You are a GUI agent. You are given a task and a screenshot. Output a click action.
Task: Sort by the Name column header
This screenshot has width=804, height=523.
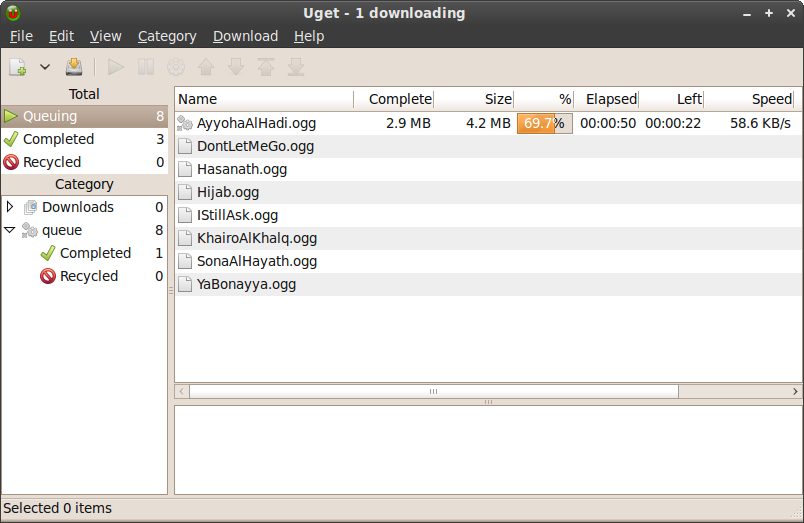(x=264, y=99)
